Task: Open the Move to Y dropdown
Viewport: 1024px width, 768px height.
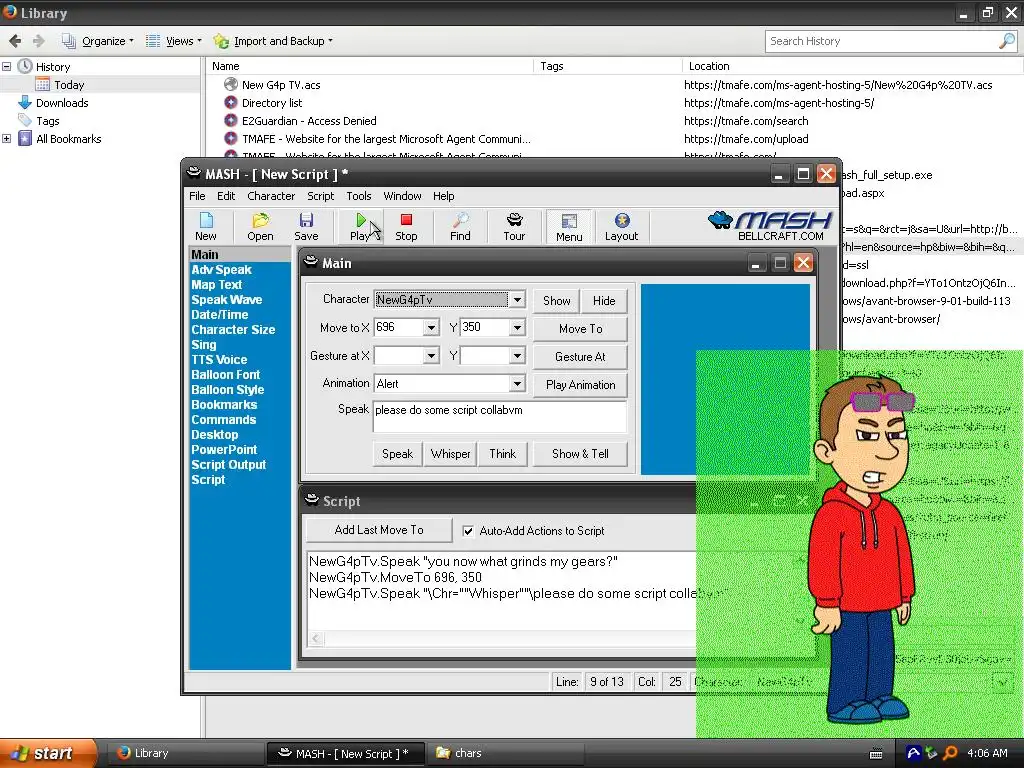Action: point(517,327)
